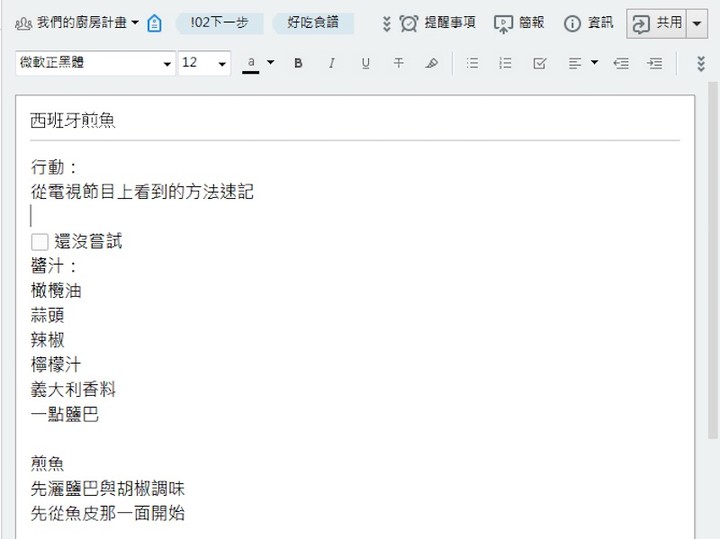Screen dimensions: 720x539
Task: Decrease paragraph indent
Action: tap(621, 63)
